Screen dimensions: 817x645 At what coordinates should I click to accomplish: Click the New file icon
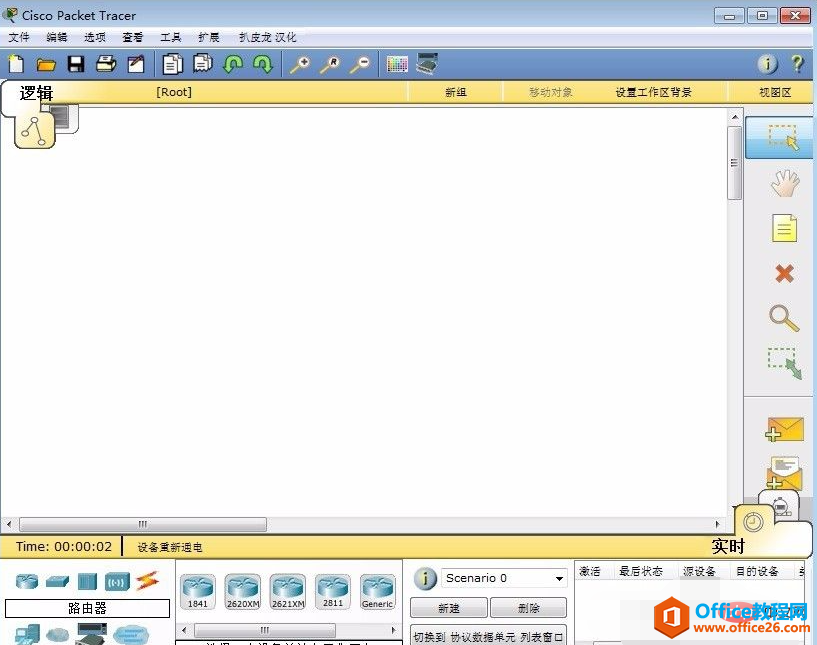[16, 64]
